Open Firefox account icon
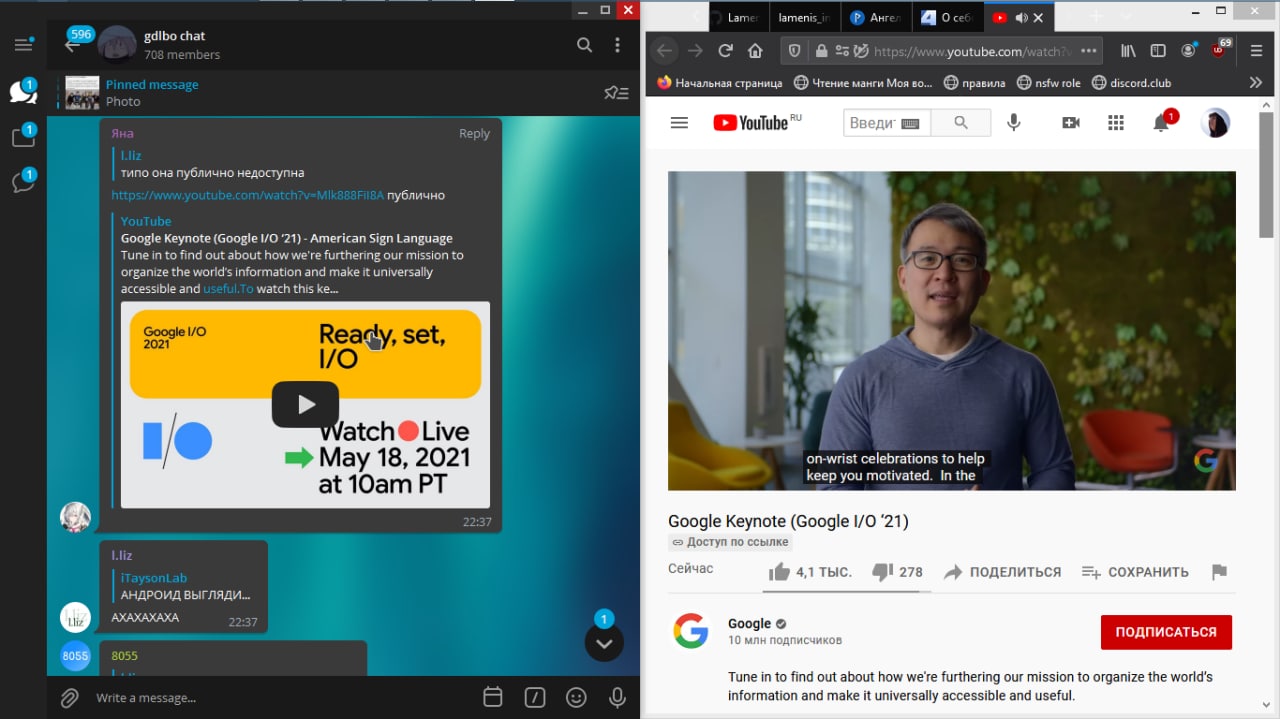 tap(1189, 51)
